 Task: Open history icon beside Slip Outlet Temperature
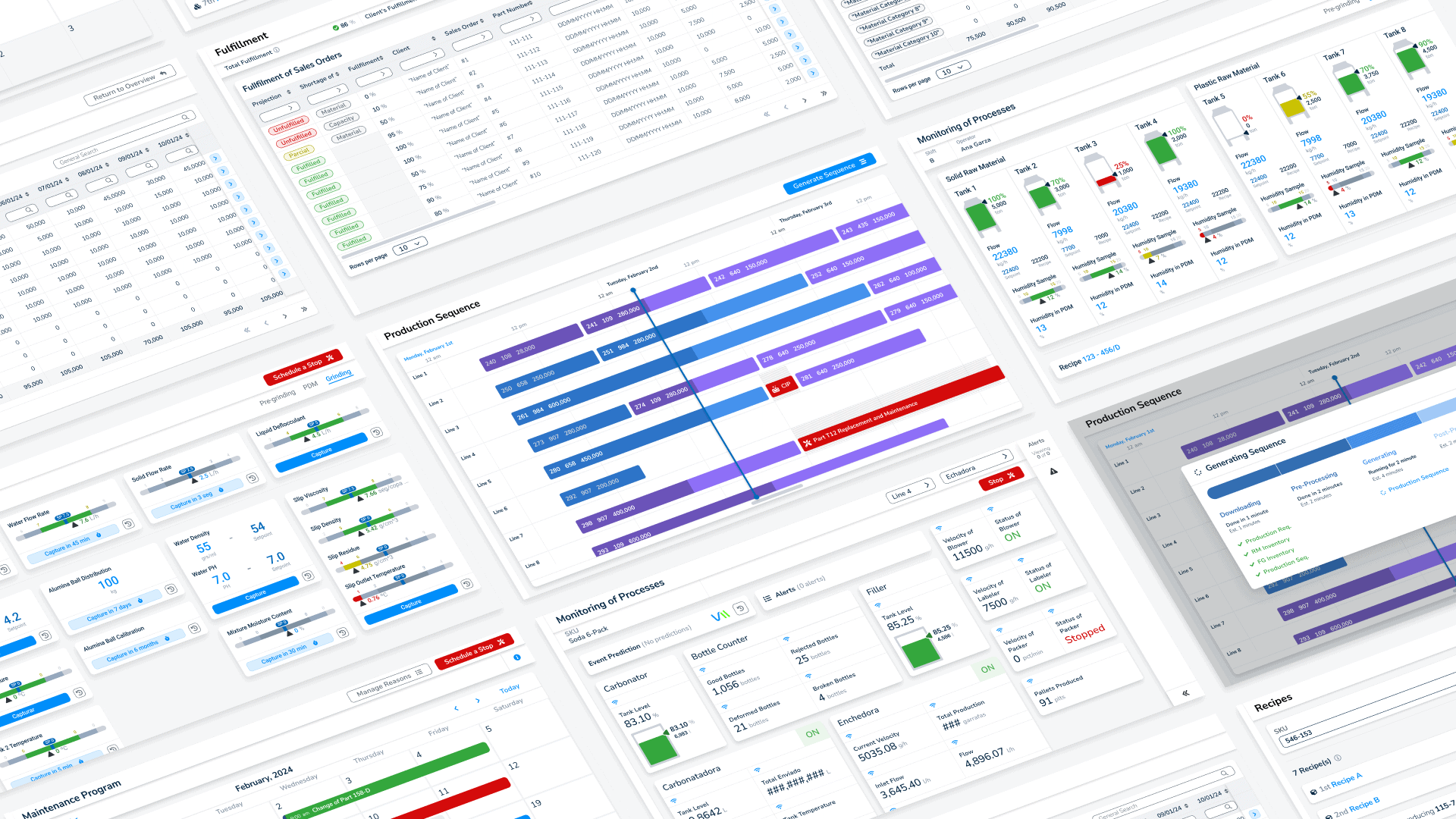(467, 583)
